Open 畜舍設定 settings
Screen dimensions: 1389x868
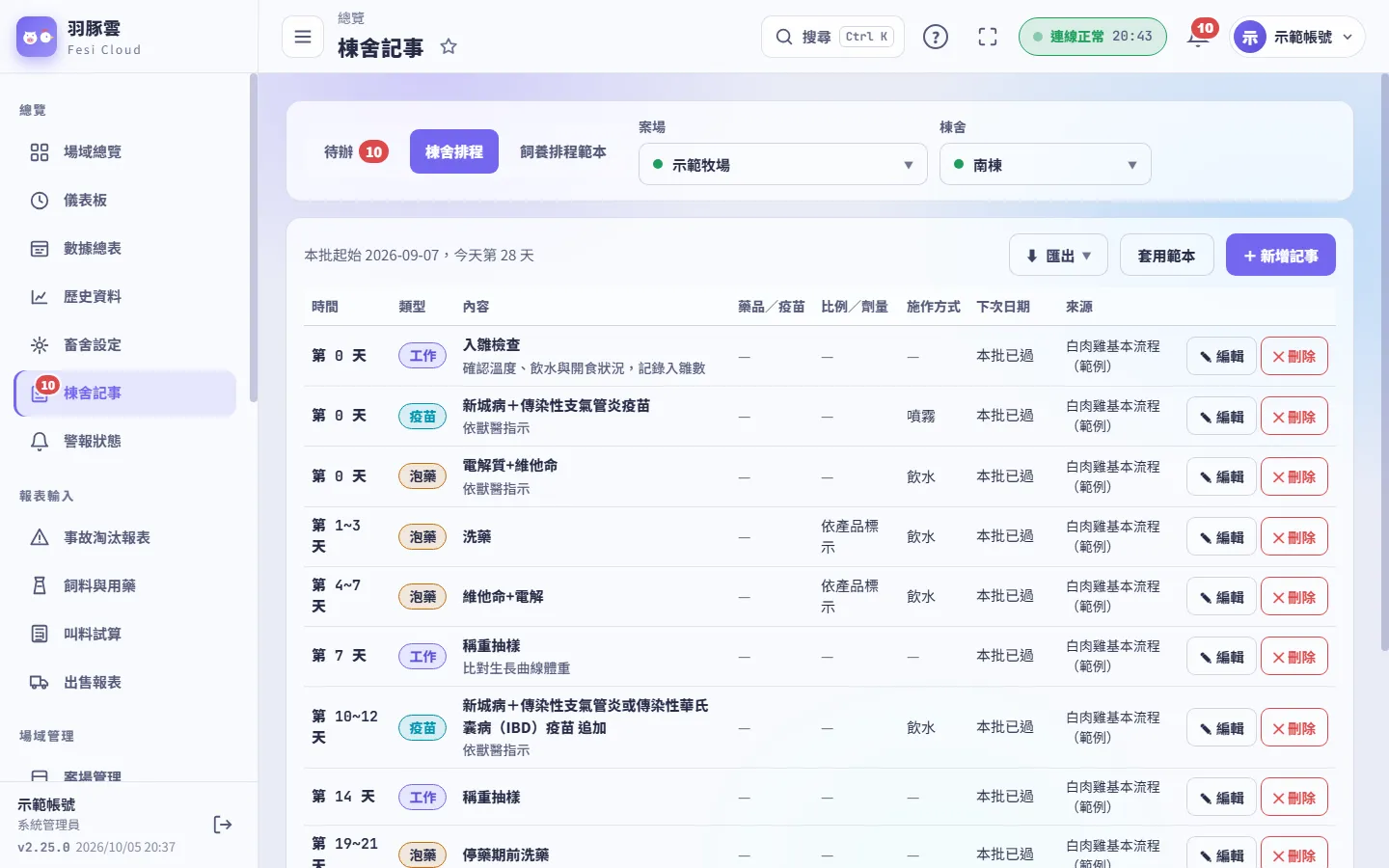click(125, 345)
